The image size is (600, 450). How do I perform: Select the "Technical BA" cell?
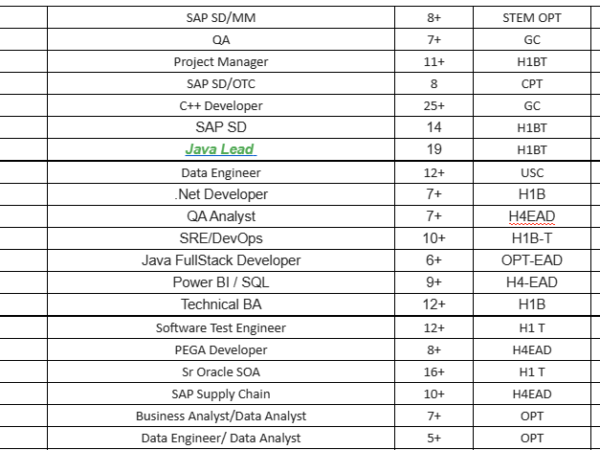pyautogui.click(x=220, y=304)
